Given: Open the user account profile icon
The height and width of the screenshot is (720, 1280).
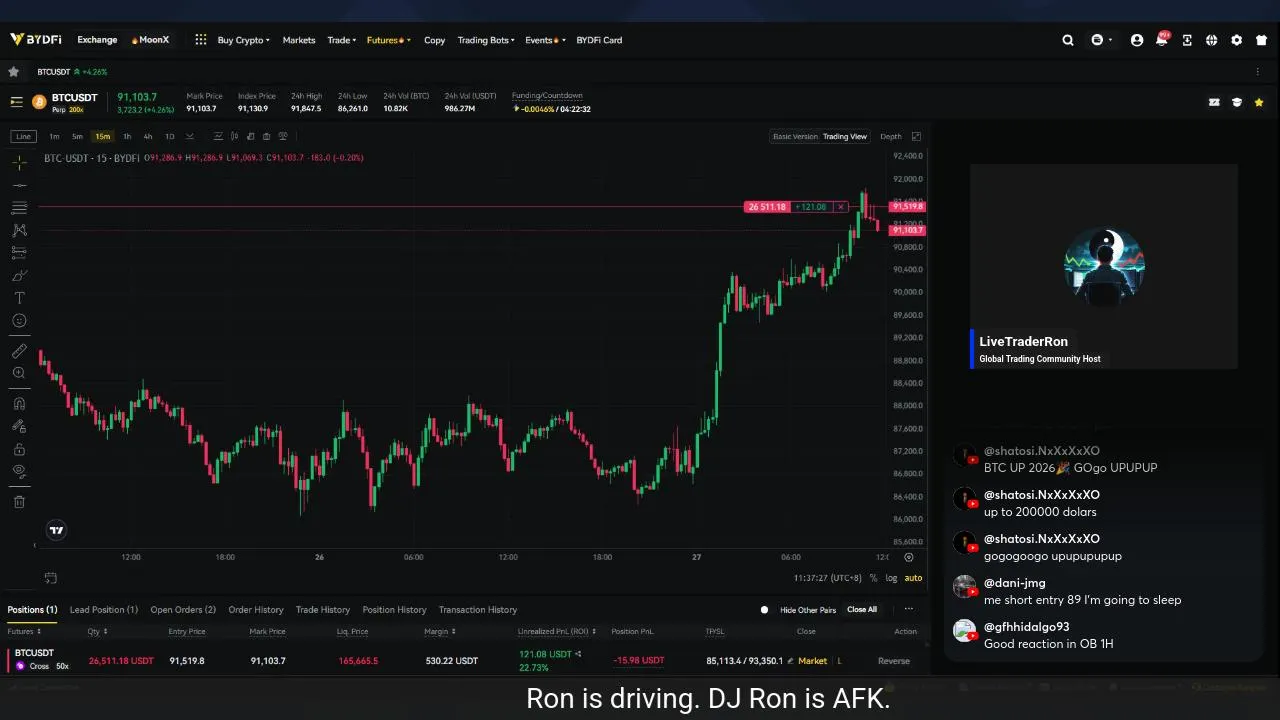Looking at the screenshot, I should [1137, 40].
